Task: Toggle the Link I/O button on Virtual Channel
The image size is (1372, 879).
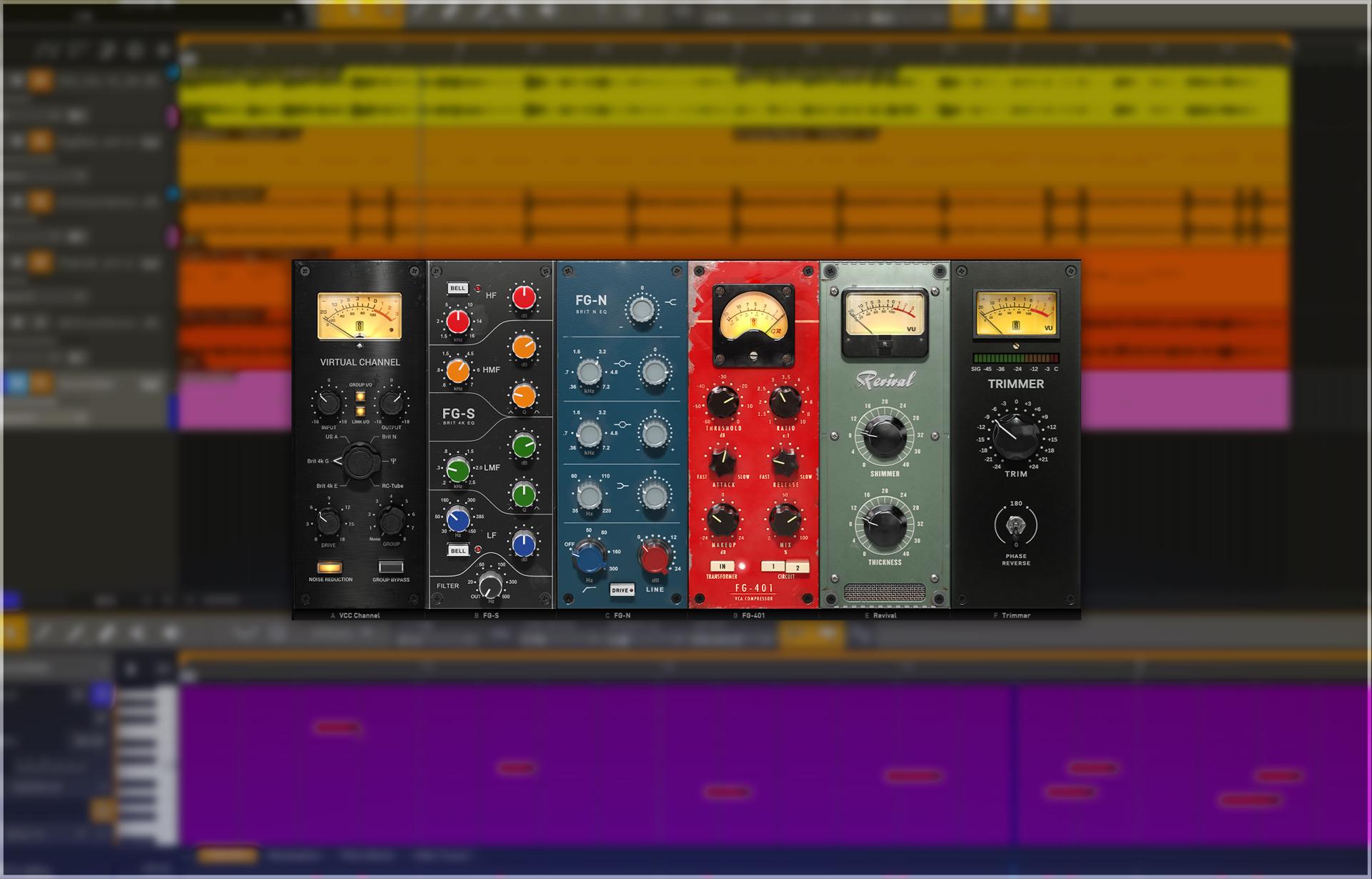Action: pyautogui.click(x=360, y=411)
